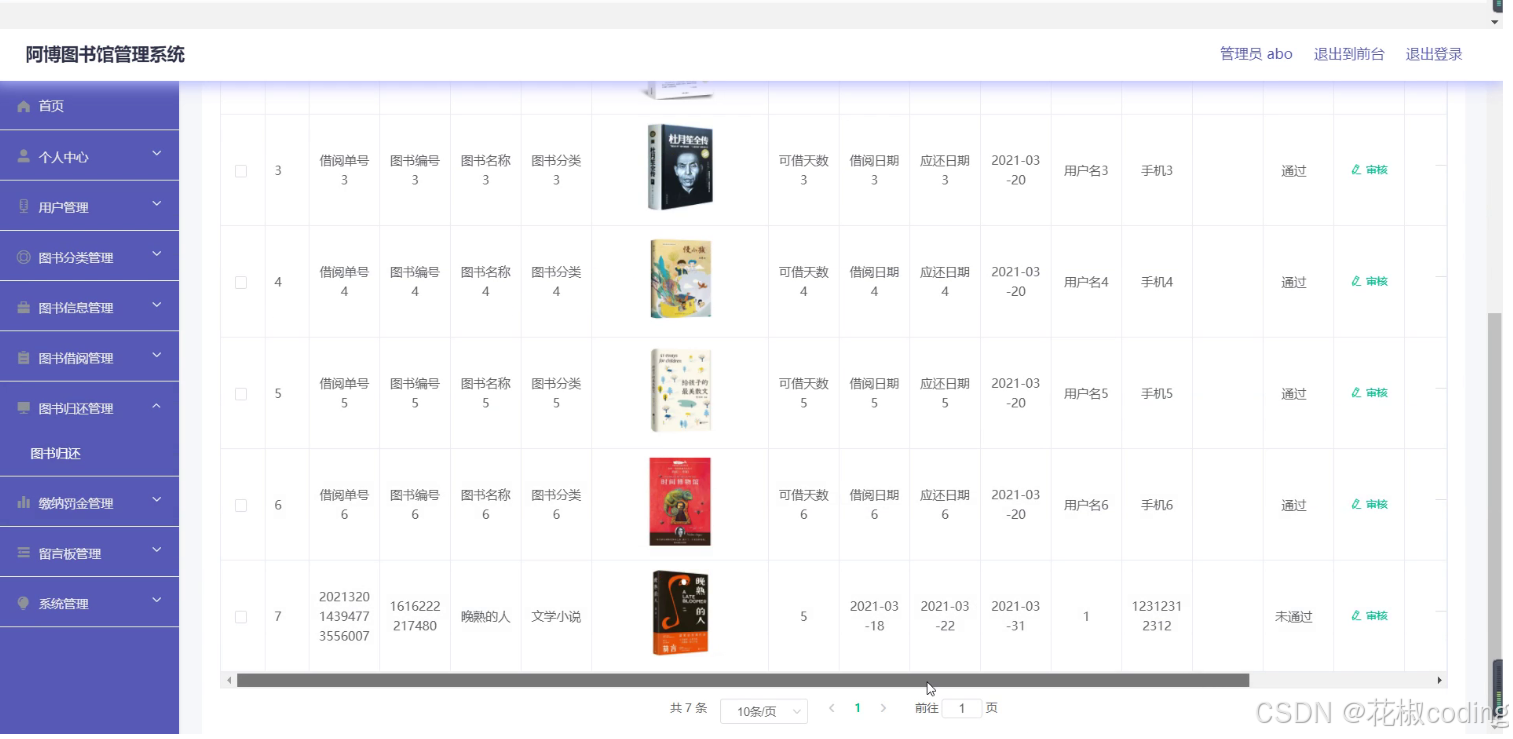The width and height of the screenshot is (1513, 739).
Task: Expand 图书信息管理 using its chevron
Action: click(157, 305)
